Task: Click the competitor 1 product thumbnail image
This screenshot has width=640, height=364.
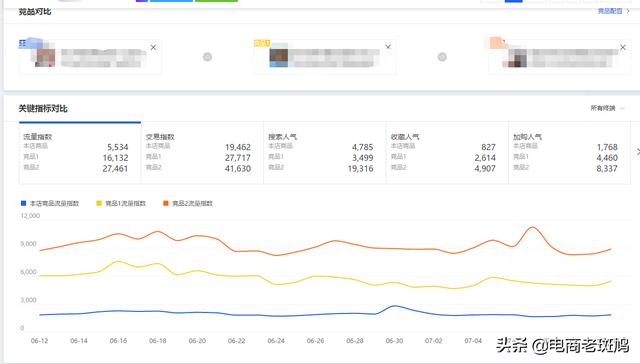Action: coord(279,58)
